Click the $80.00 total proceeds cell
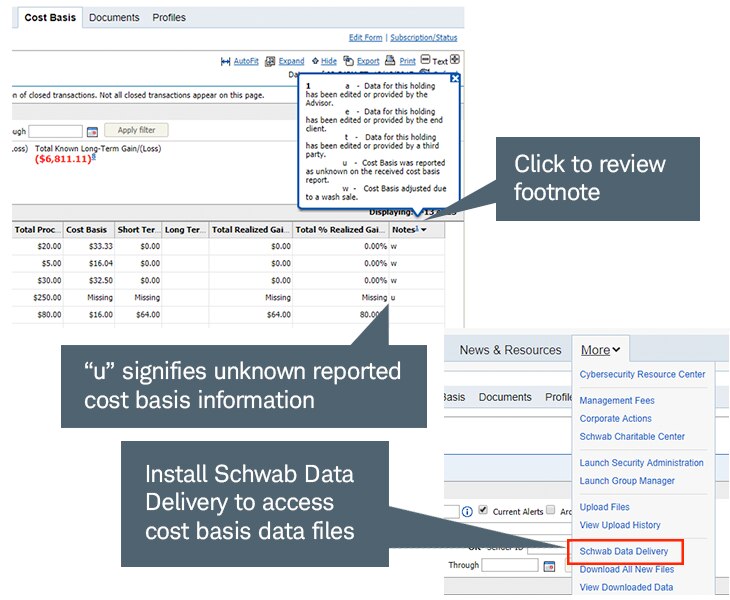The height and width of the screenshot is (600, 730). click(x=49, y=315)
